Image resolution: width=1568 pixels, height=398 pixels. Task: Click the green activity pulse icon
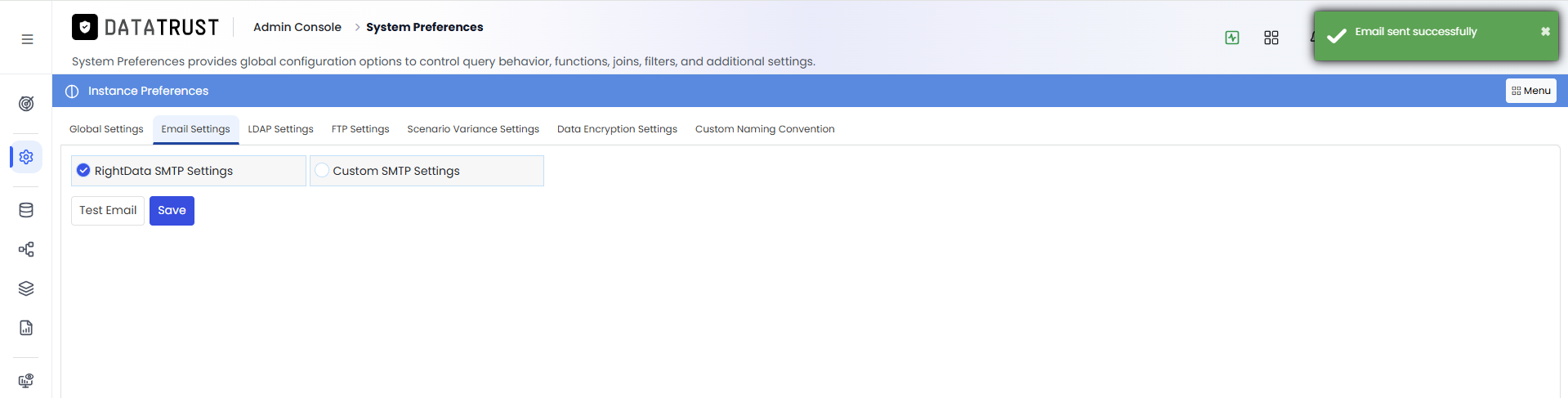(x=1232, y=38)
